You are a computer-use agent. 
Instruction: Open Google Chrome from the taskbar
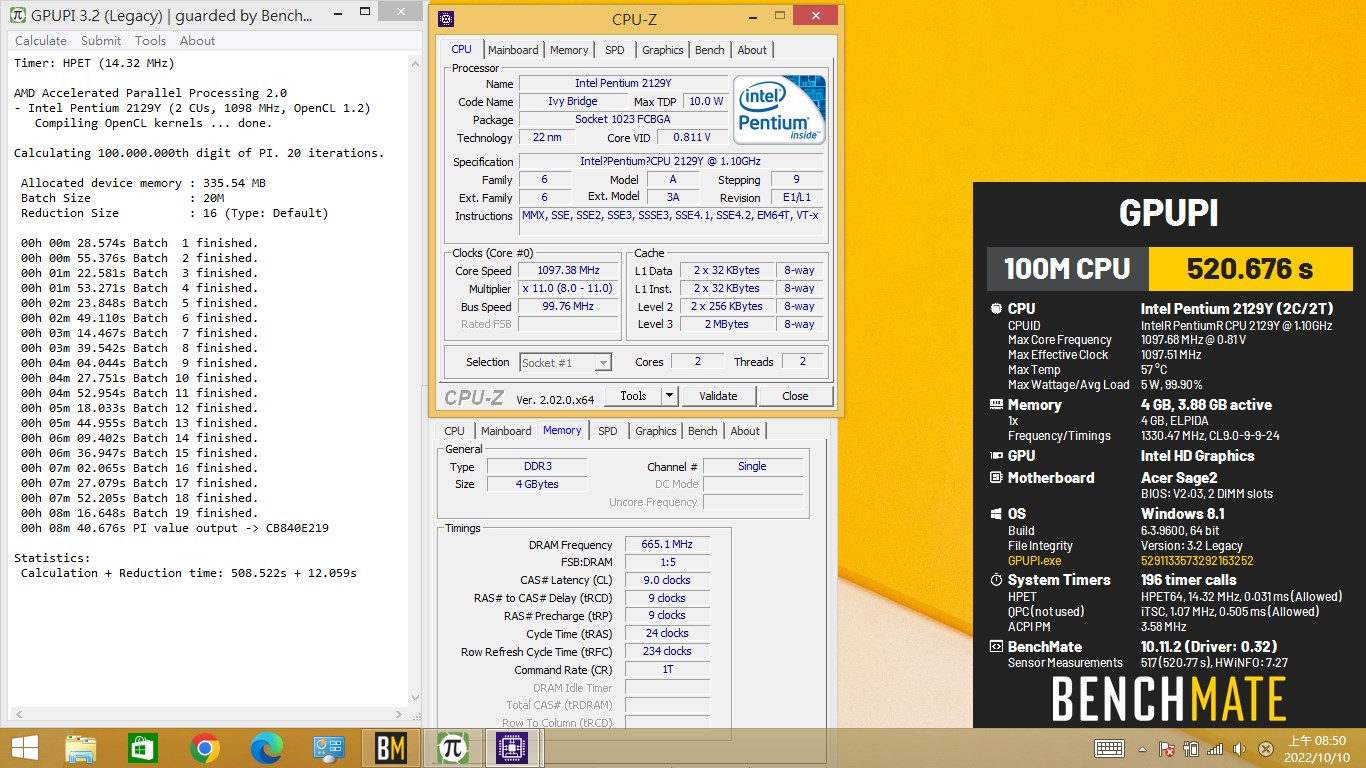(x=205, y=748)
